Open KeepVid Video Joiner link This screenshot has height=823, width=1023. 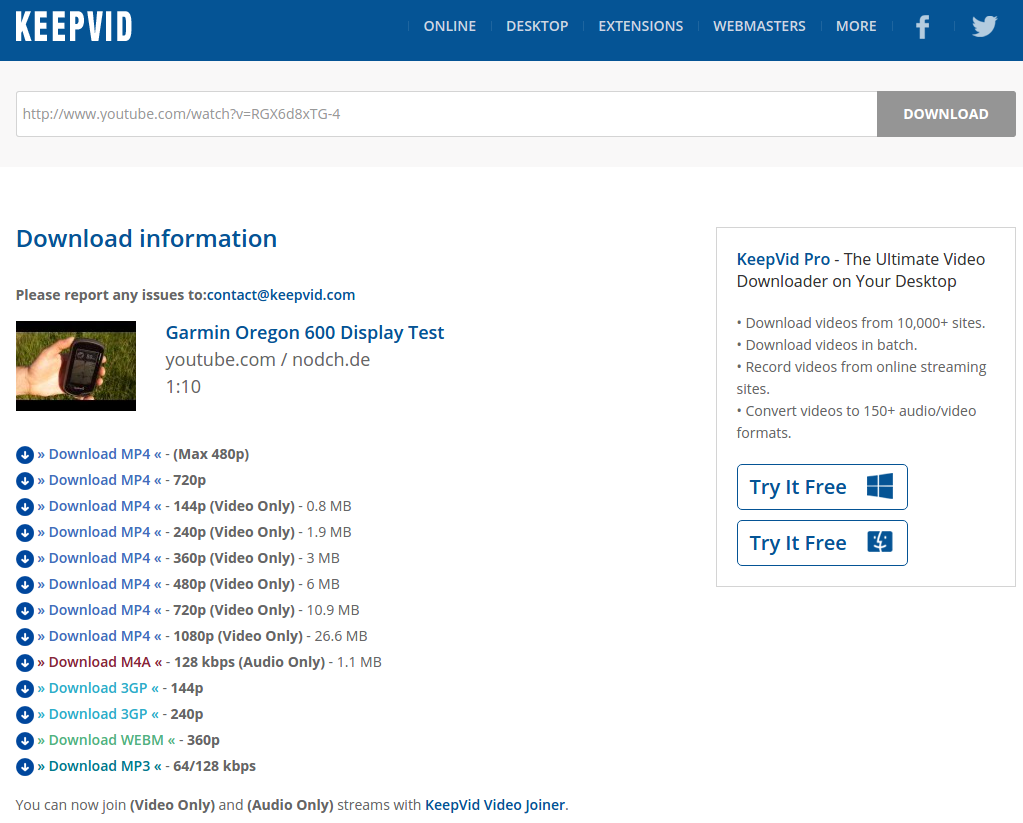(x=495, y=805)
